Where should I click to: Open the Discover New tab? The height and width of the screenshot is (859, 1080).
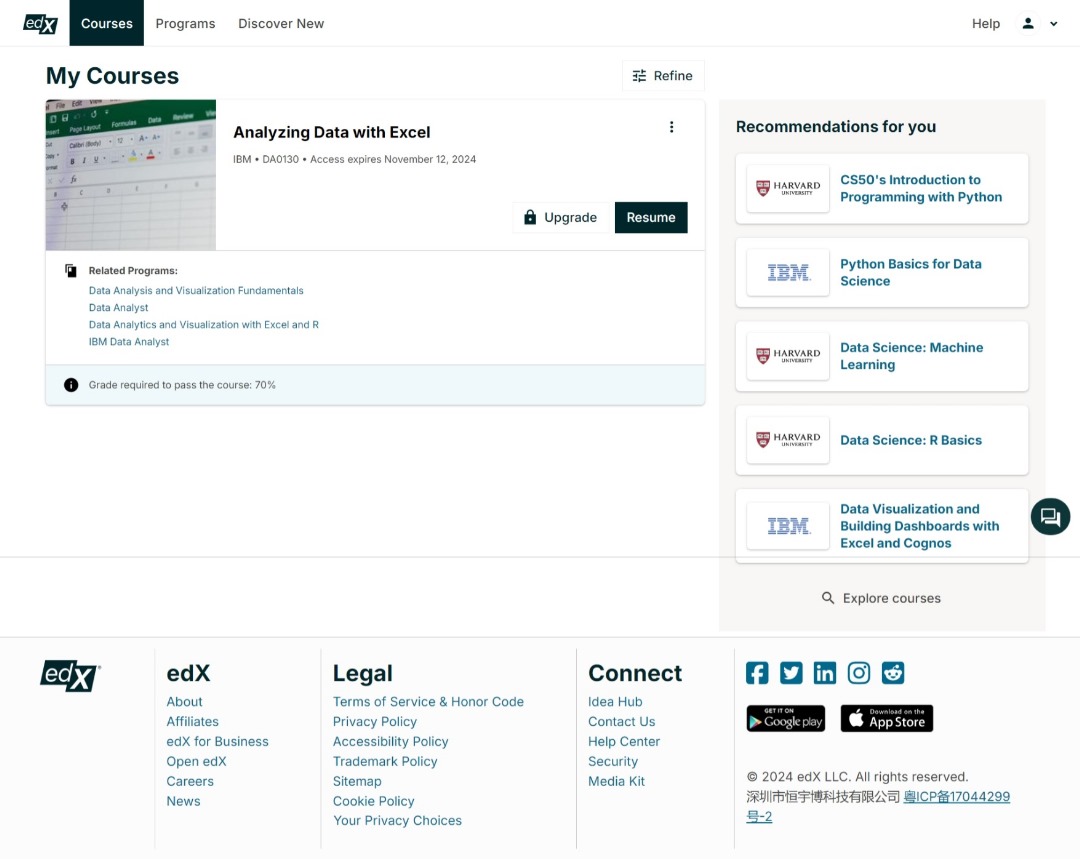tap(281, 23)
